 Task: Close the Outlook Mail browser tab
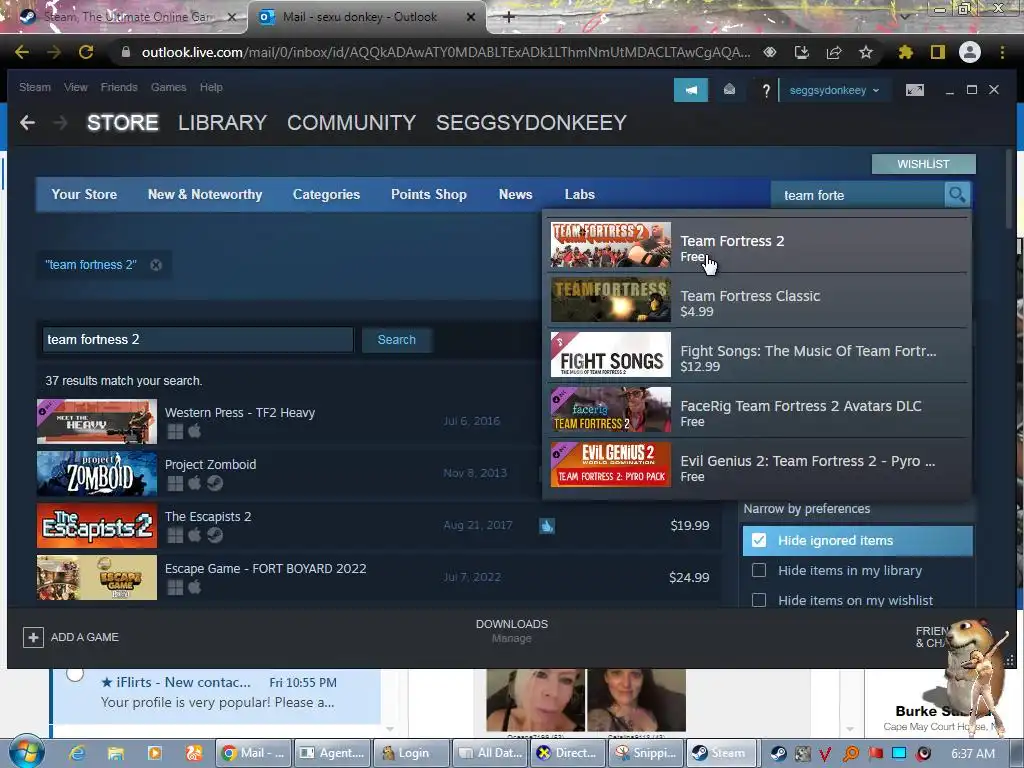pyautogui.click(x=471, y=17)
